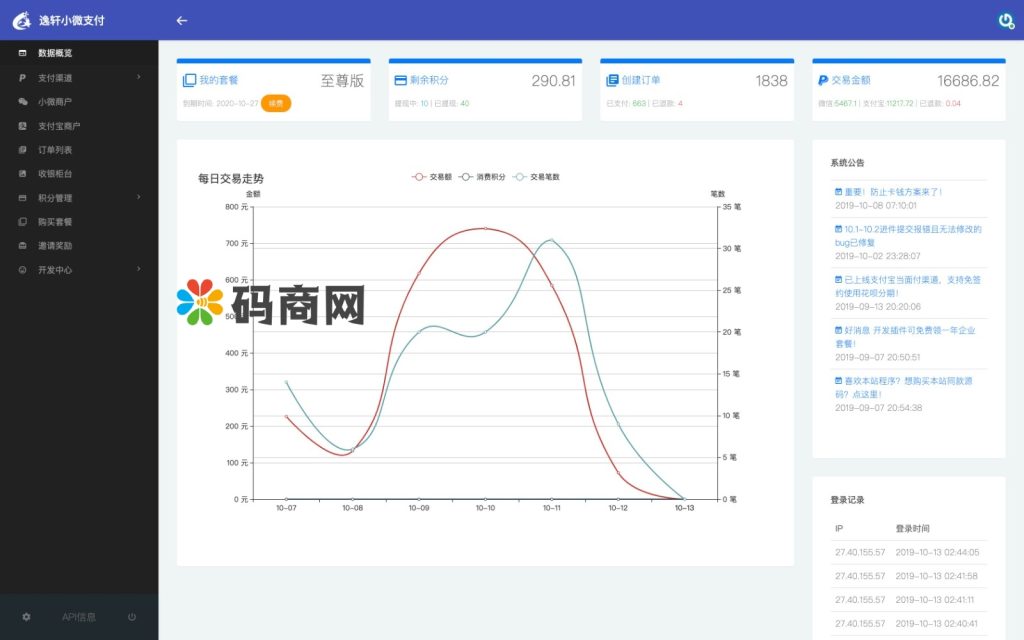The height and width of the screenshot is (640, 1024).
Task: Click login record time 2019-10-13 02:41:58
Action: coord(936,576)
